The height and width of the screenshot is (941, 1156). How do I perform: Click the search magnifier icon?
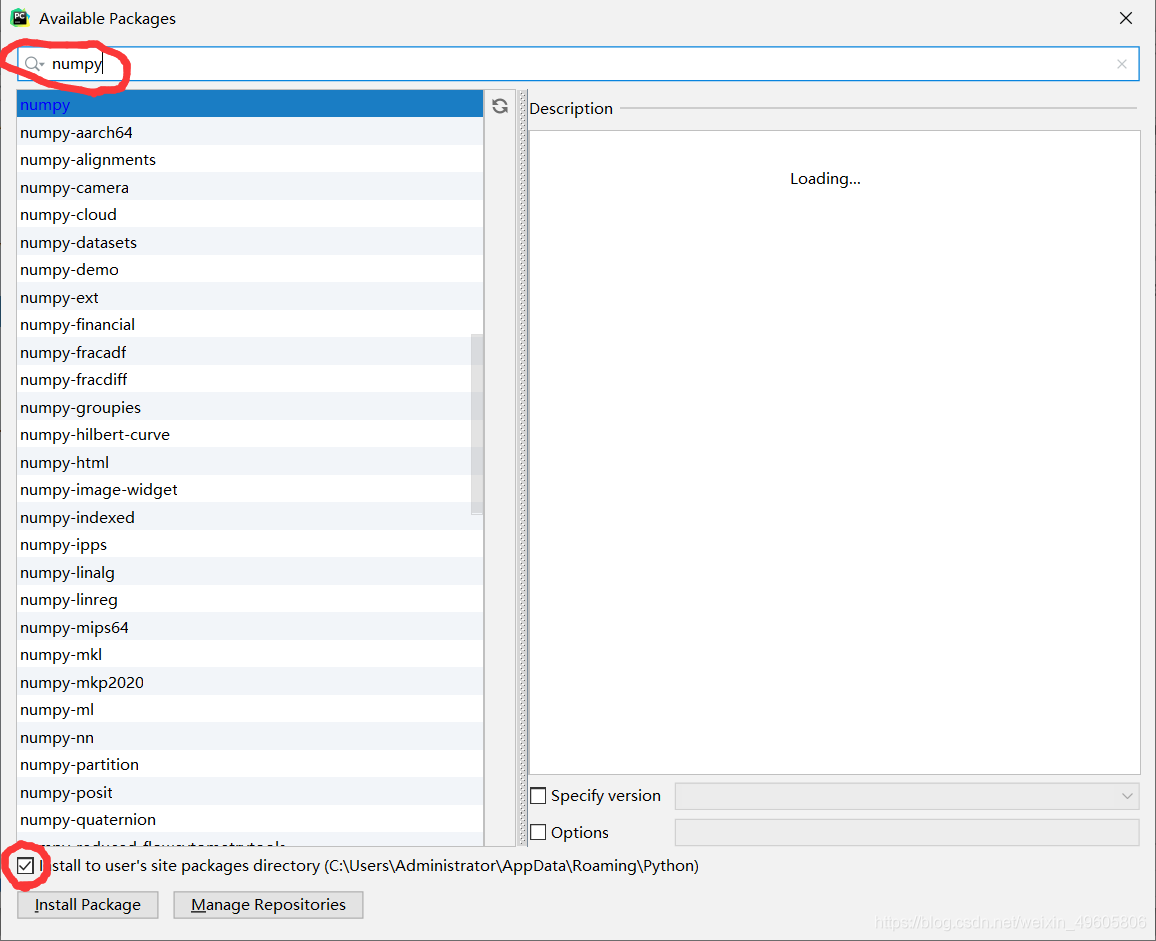pyautogui.click(x=32, y=64)
